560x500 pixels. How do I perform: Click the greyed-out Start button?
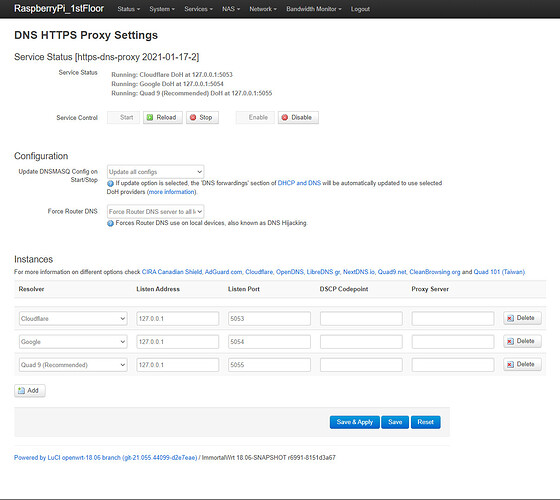(123, 118)
